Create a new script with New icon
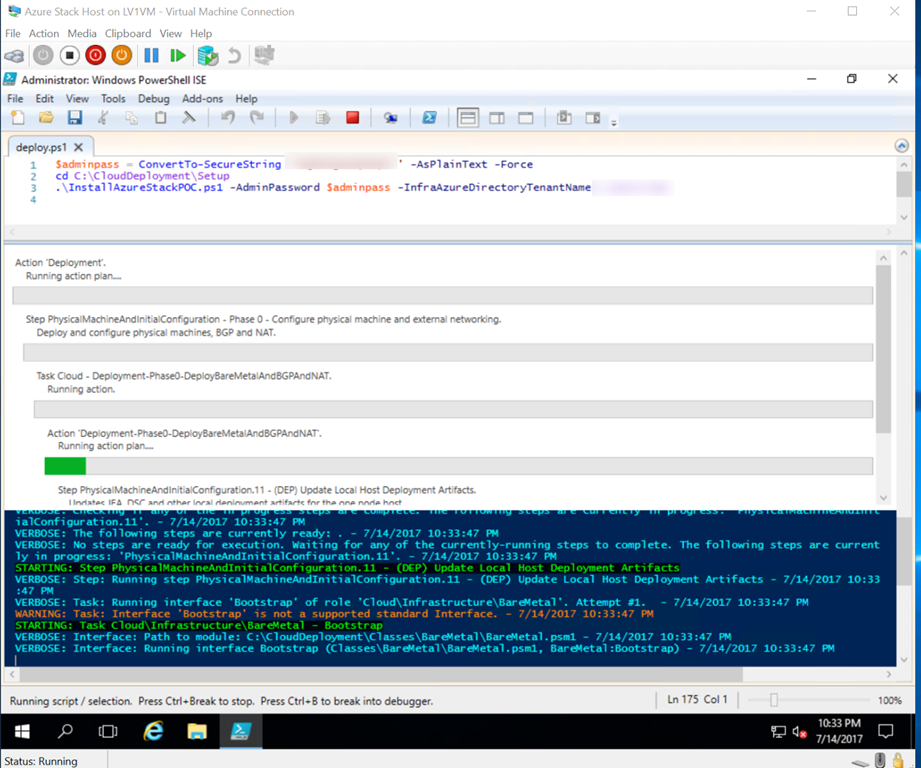 [17, 118]
